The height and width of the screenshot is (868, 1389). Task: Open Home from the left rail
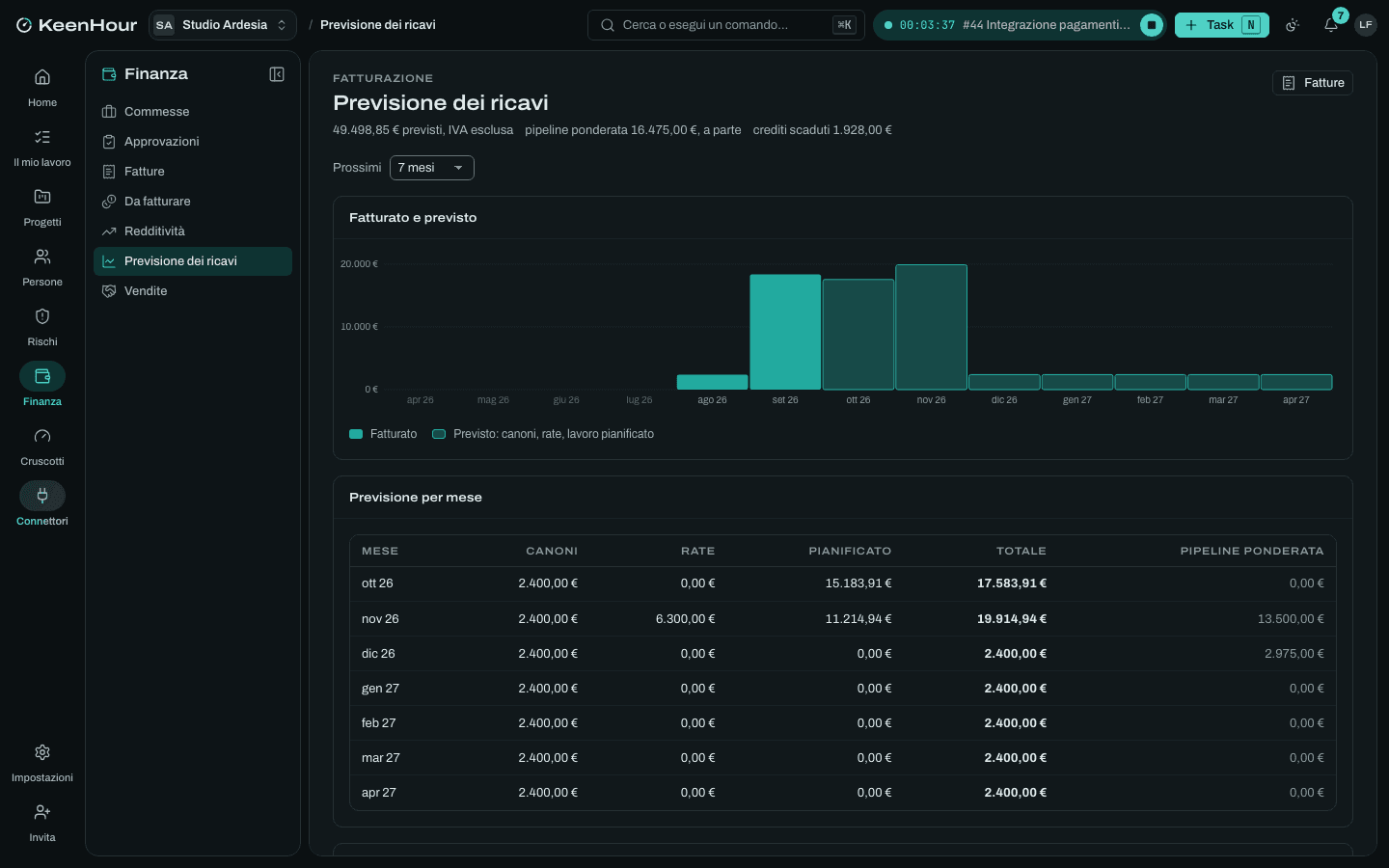click(42, 87)
